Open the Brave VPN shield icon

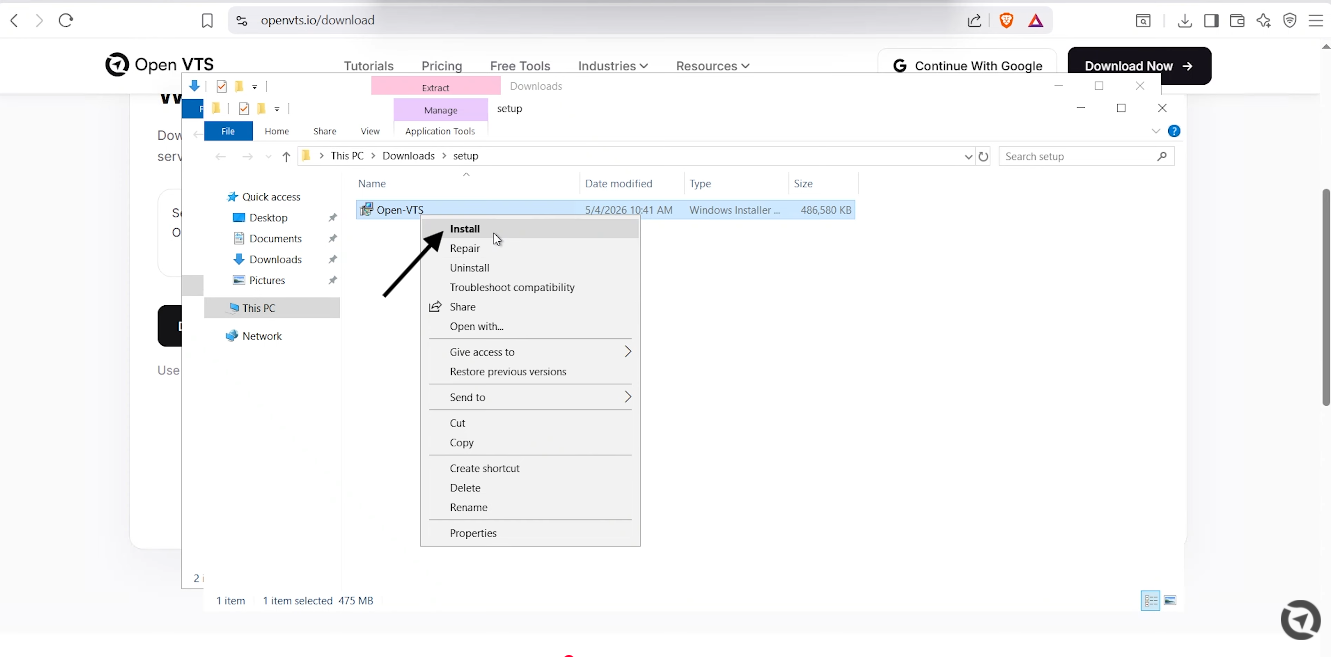(1290, 20)
